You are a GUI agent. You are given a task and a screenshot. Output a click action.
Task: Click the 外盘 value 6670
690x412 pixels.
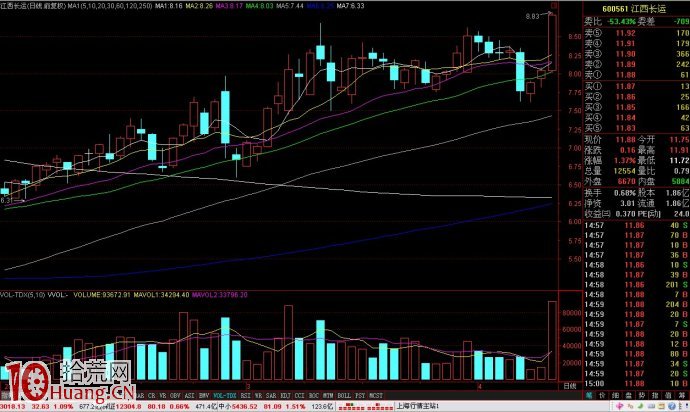[x=626, y=181]
